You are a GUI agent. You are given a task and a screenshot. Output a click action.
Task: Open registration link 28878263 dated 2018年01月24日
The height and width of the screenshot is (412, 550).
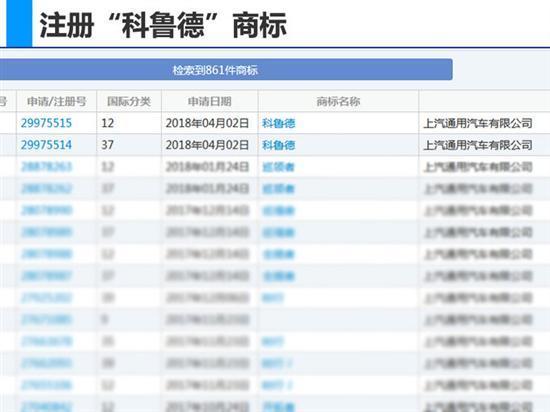click(46, 167)
